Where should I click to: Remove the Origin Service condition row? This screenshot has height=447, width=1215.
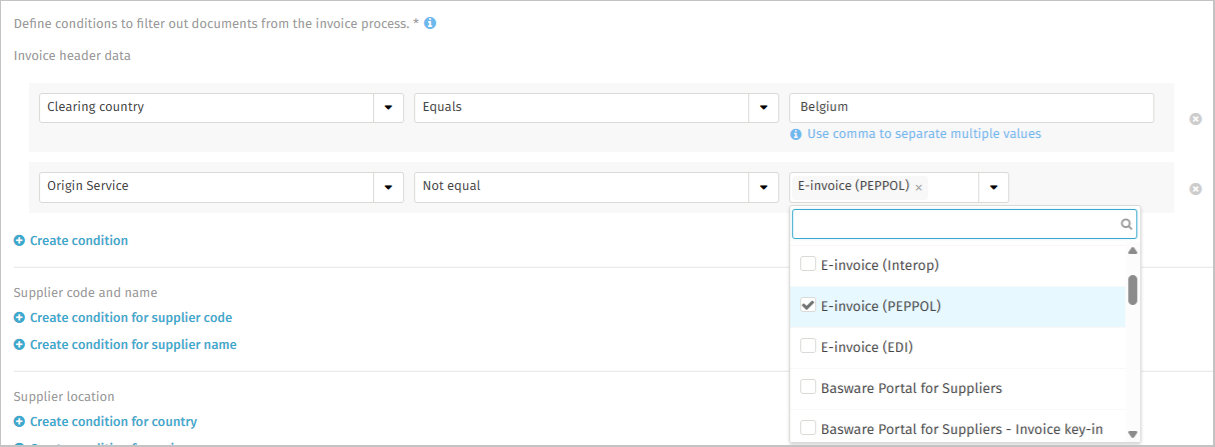[1195, 188]
